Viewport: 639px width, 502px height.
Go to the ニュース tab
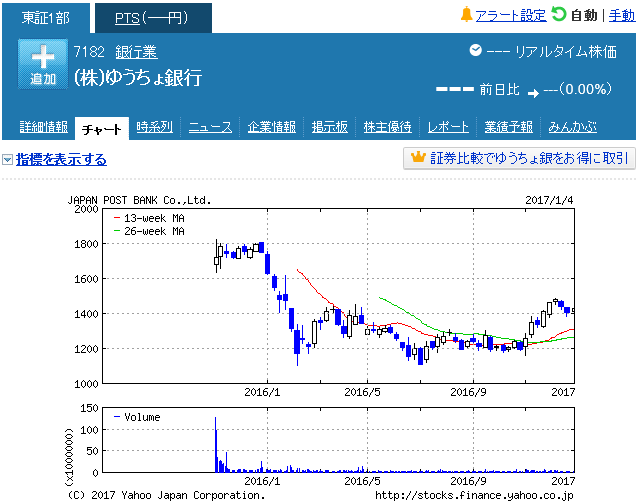[210, 127]
